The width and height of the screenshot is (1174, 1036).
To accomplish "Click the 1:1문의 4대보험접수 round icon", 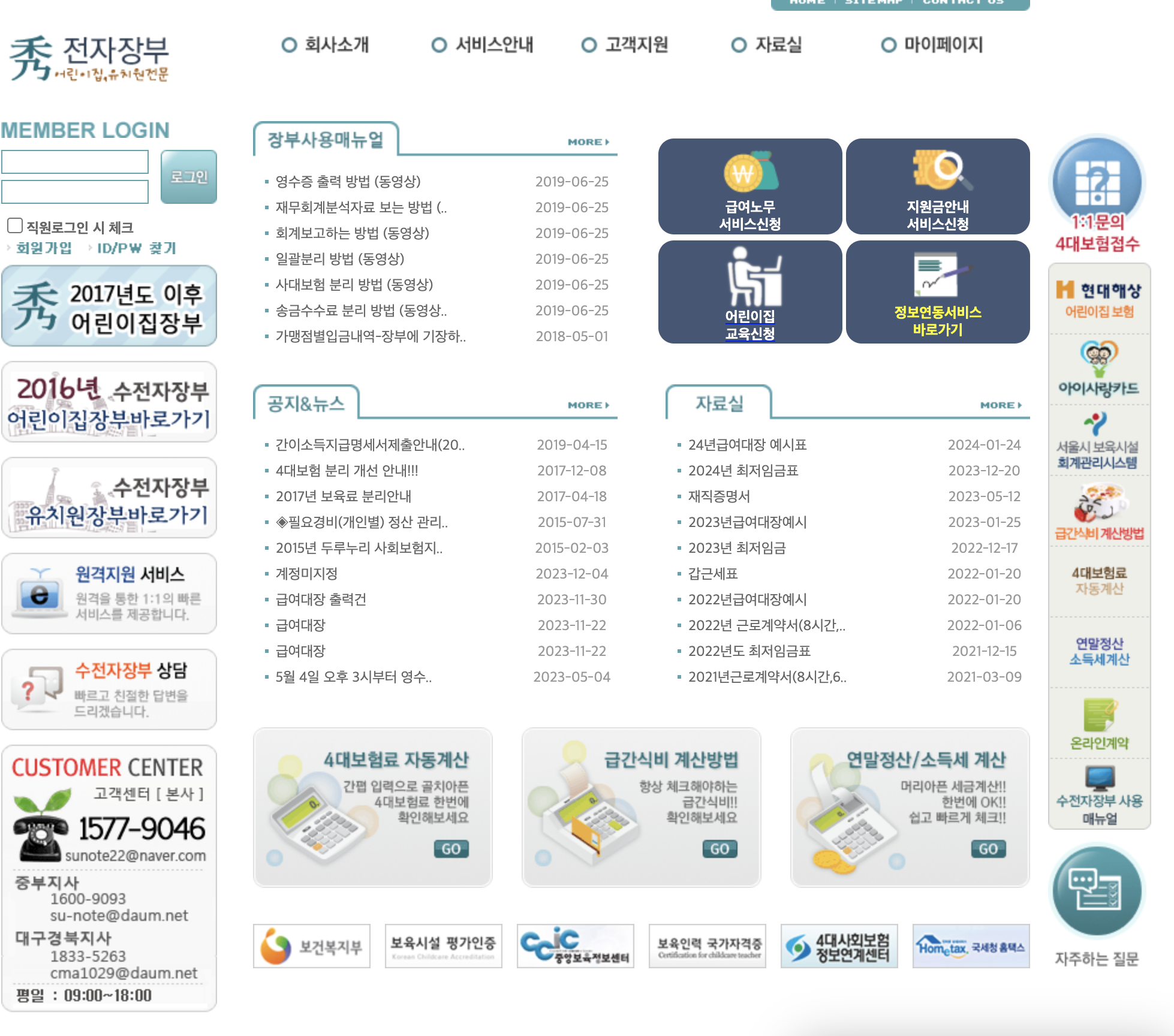I will pos(1098,181).
